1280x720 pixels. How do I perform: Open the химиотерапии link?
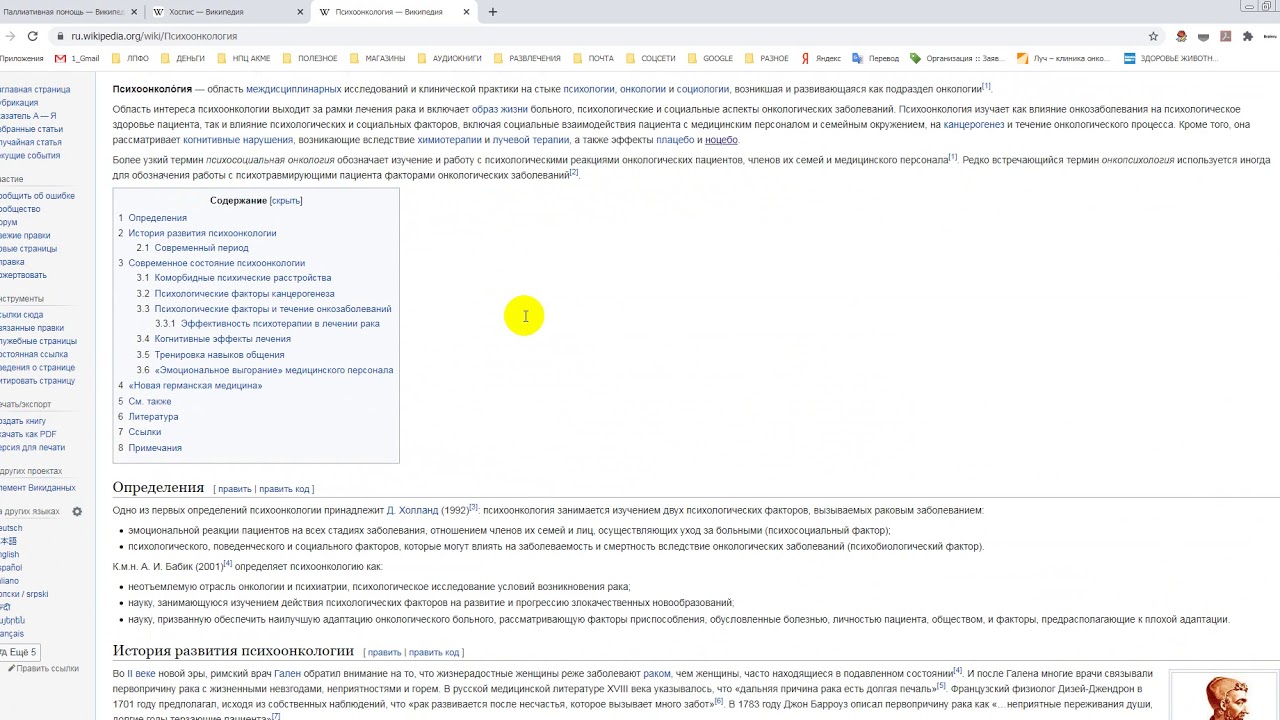pos(449,140)
